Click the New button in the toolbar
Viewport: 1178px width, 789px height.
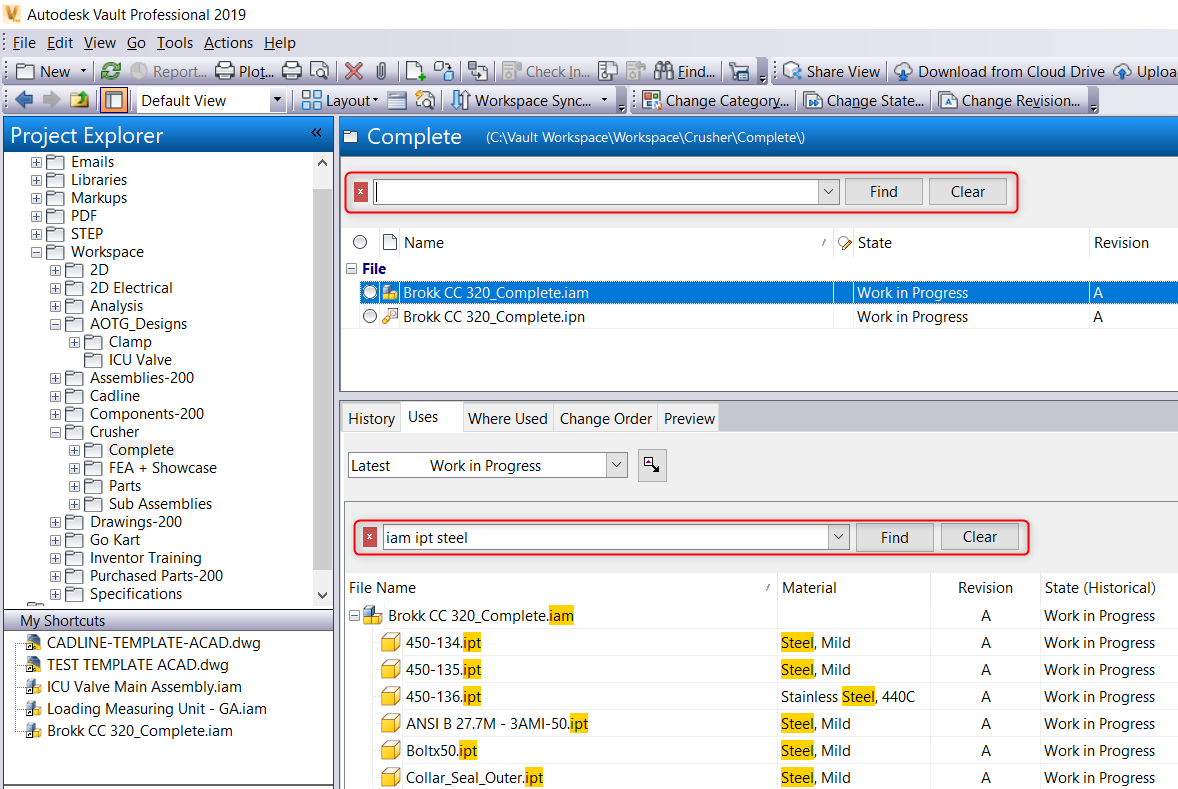coord(45,71)
